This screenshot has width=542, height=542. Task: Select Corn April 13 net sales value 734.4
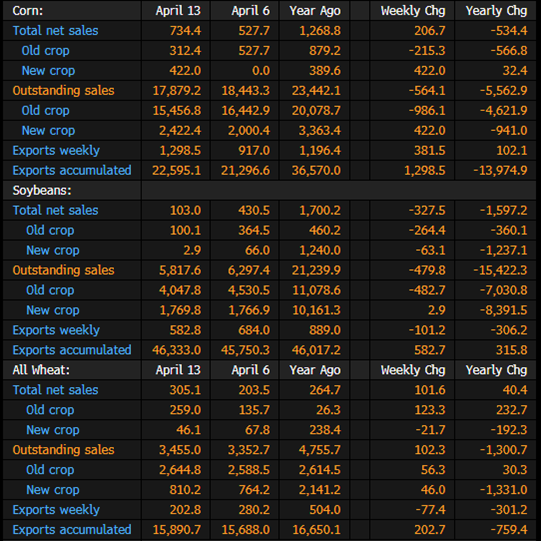[185, 31]
